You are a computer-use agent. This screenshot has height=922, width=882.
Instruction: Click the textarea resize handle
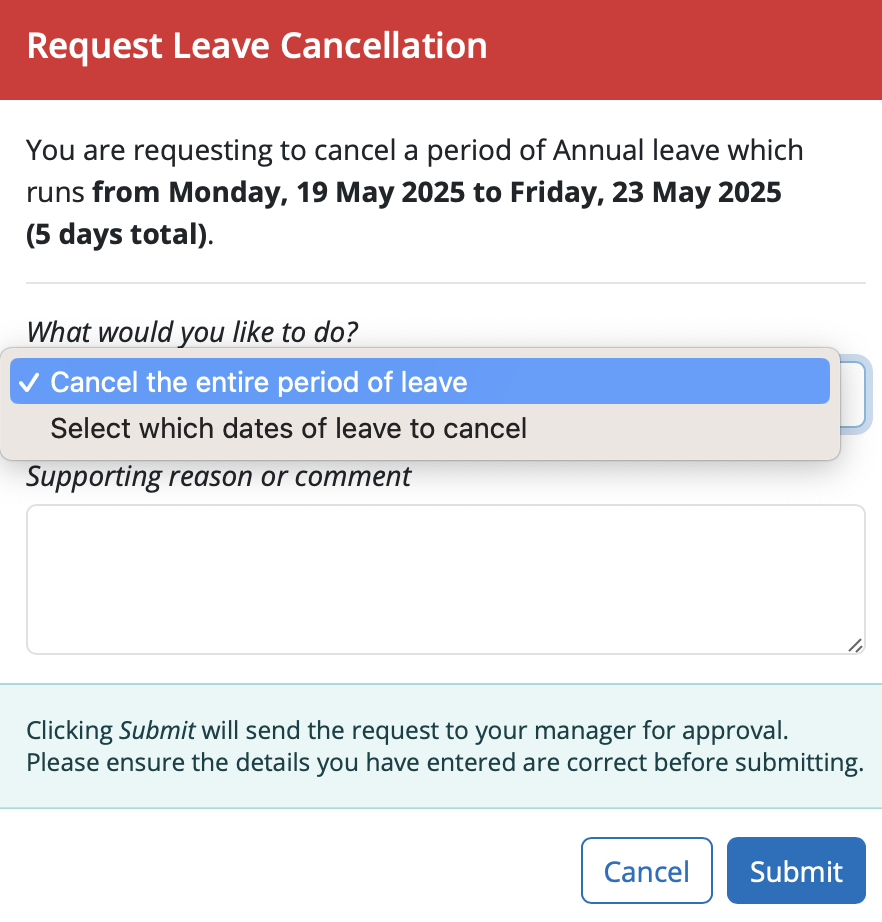[x=855, y=645]
